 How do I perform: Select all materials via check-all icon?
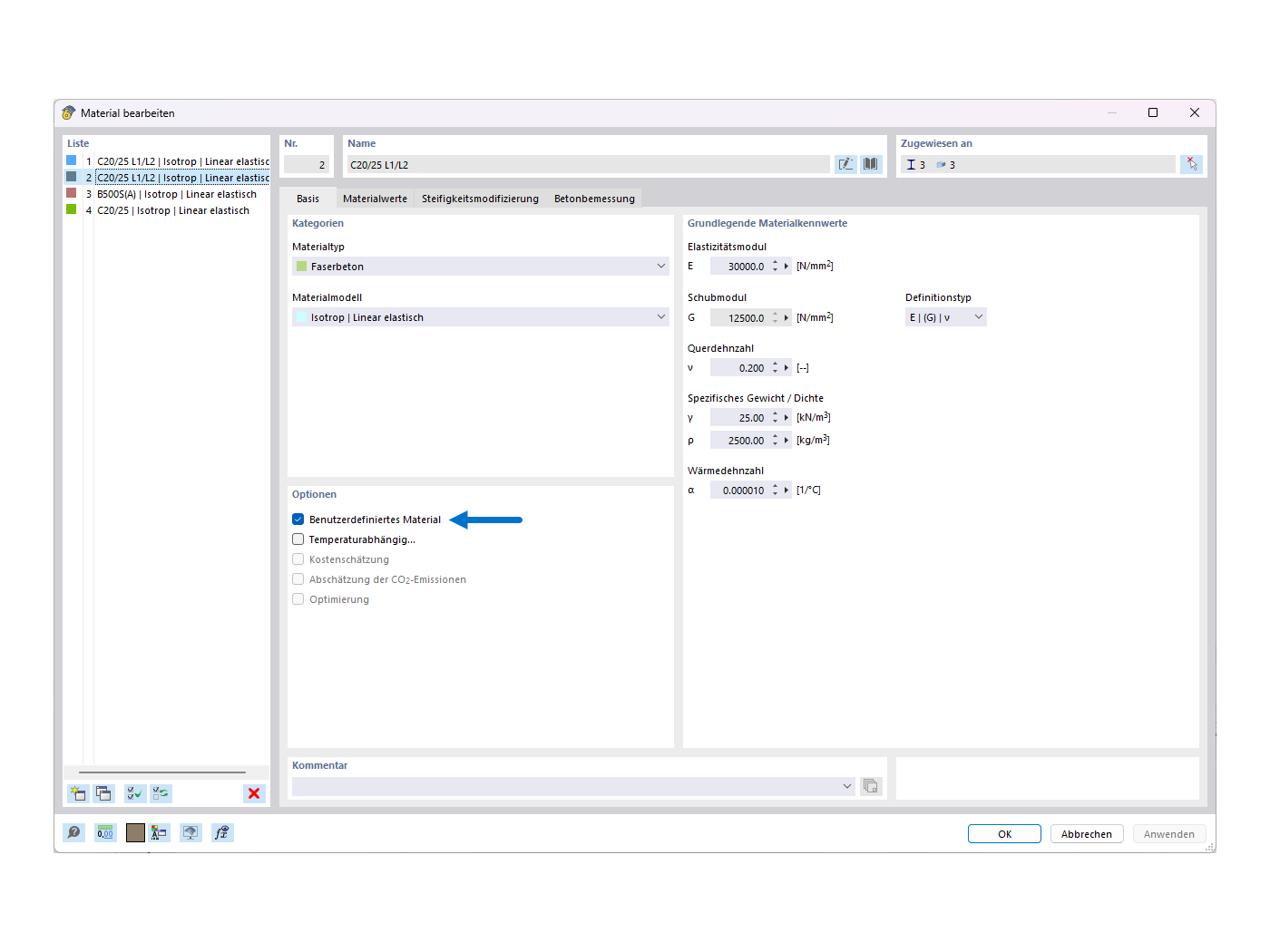pyautogui.click(x=134, y=793)
